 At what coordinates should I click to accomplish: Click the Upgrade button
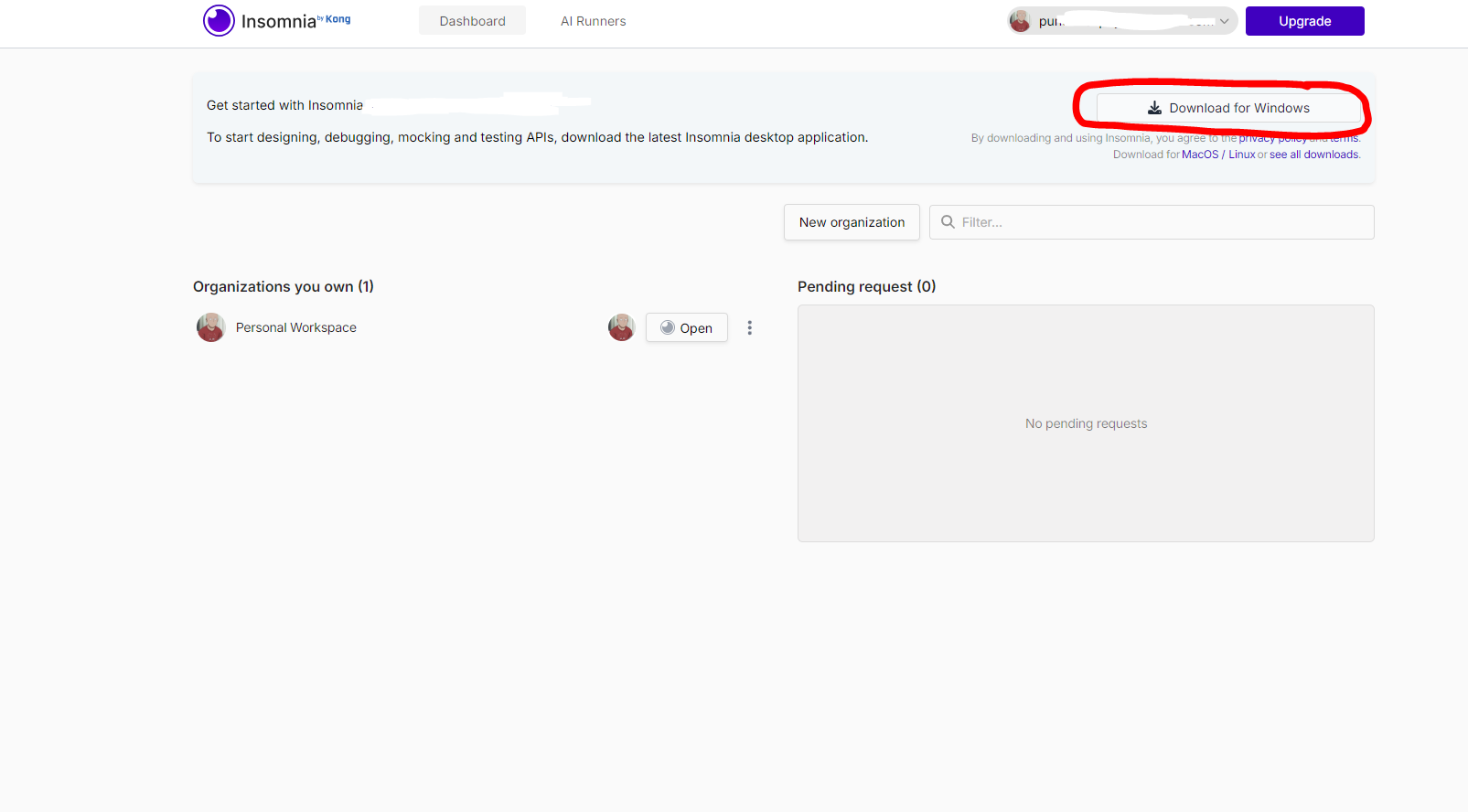coord(1304,21)
